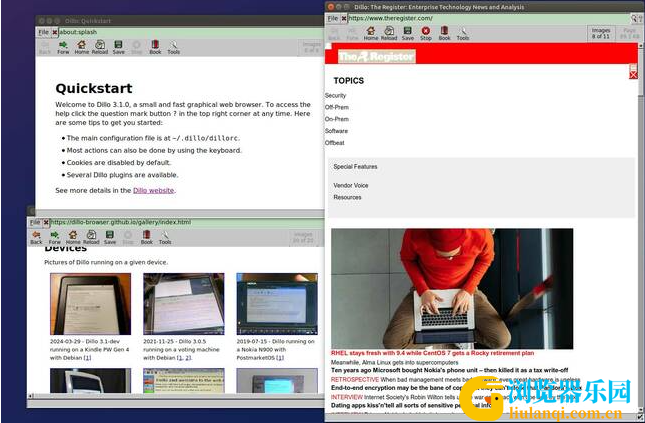Click Home icon in The Register window

[371, 31]
